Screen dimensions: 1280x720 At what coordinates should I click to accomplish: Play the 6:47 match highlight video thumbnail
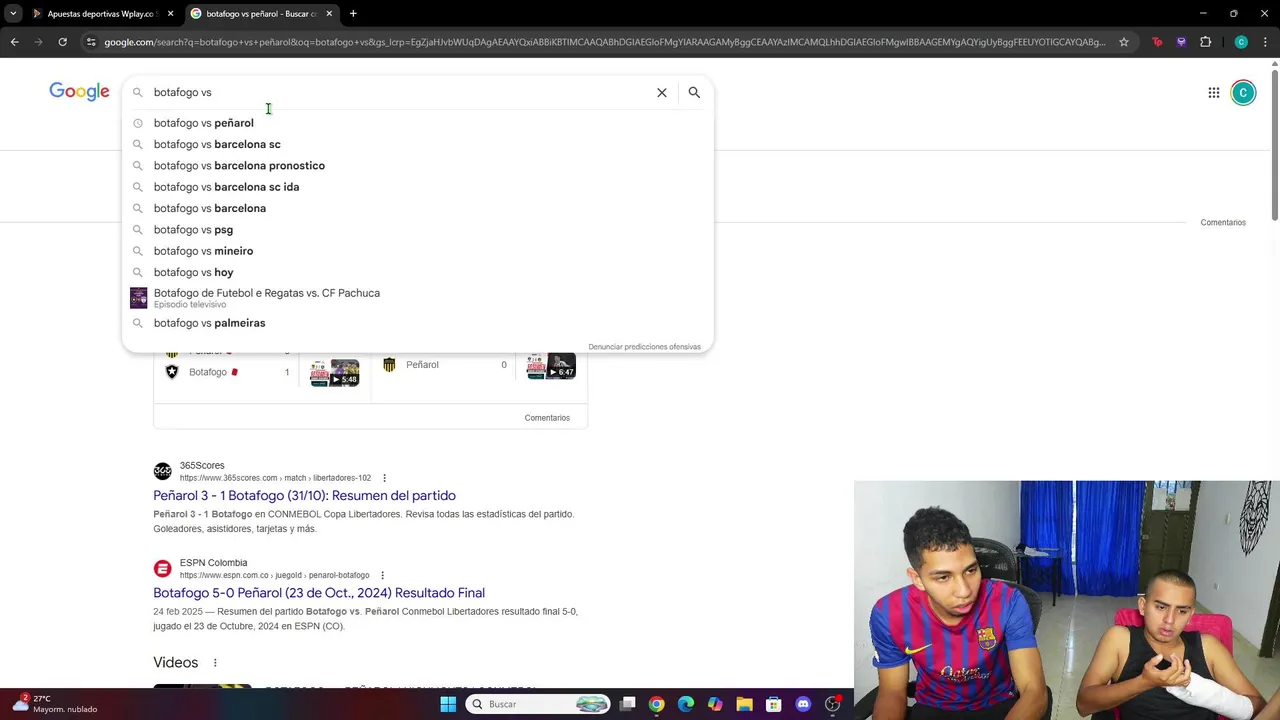(551, 366)
